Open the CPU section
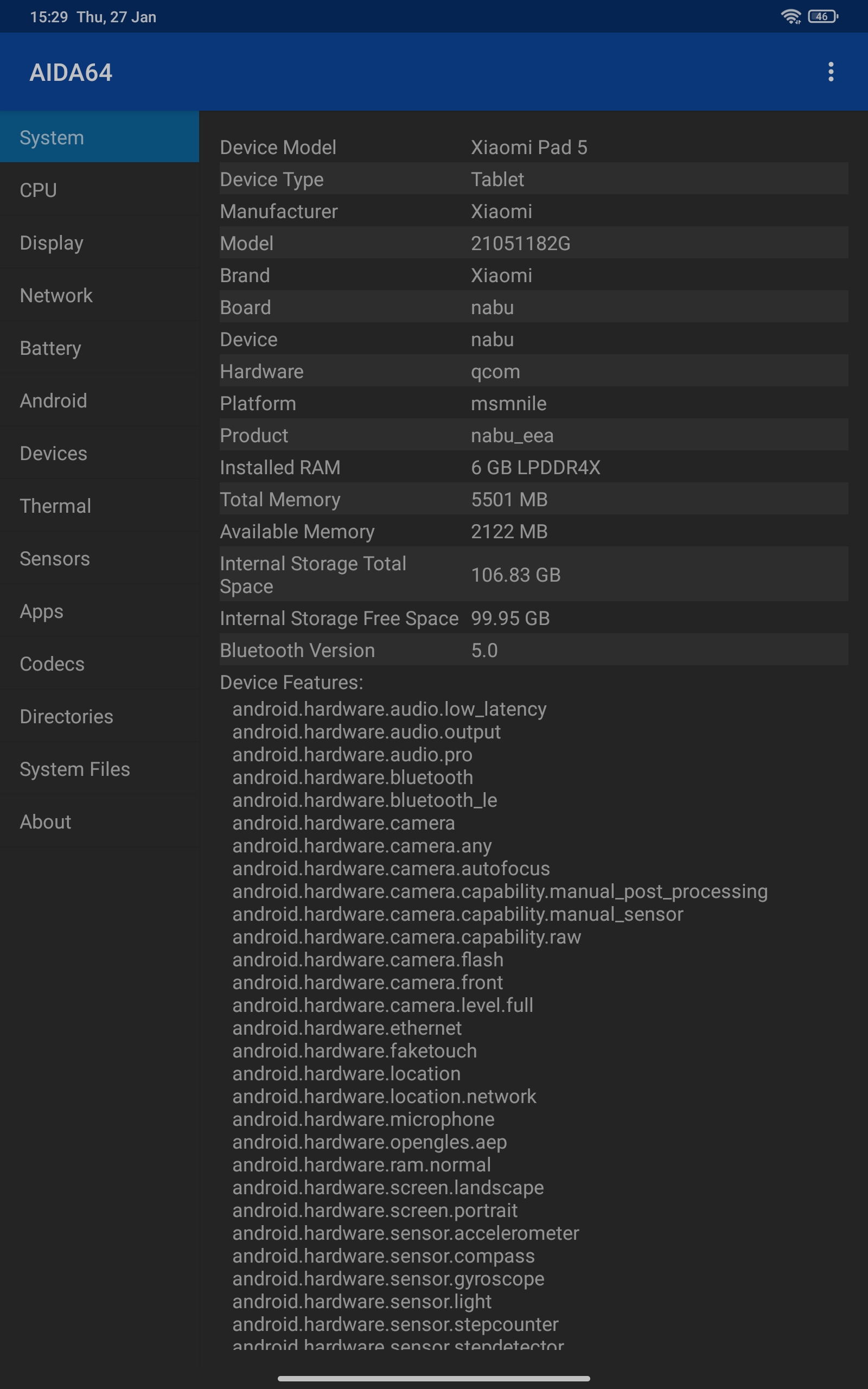868x1389 pixels. pyautogui.click(x=99, y=190)
